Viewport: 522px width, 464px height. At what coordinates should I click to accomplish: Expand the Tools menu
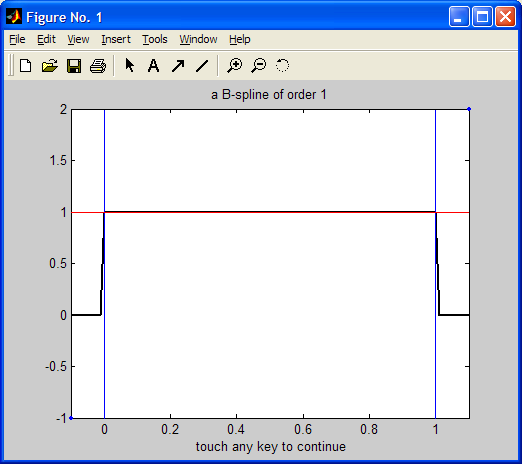click(x=155, y=39)
